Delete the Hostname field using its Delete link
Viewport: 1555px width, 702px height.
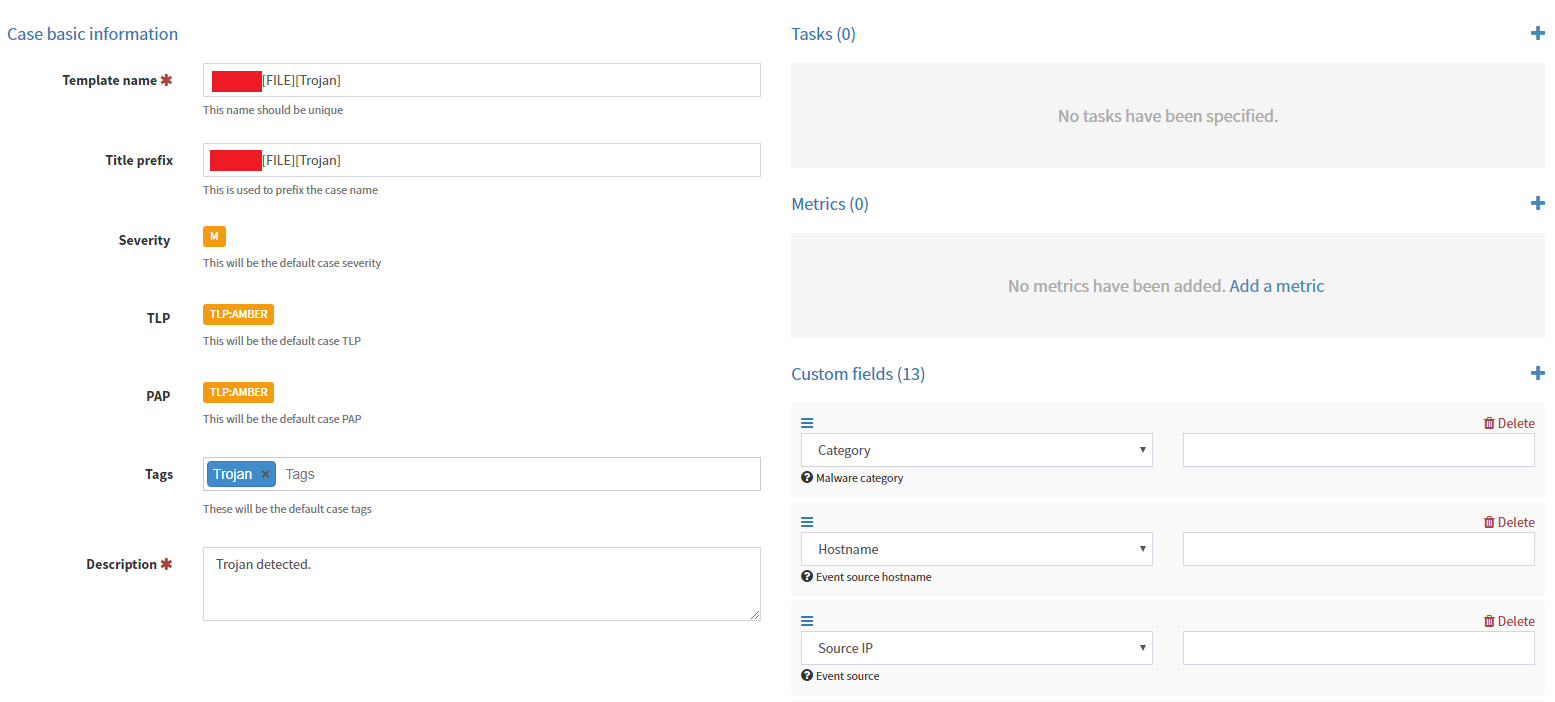pos(1509,521)
